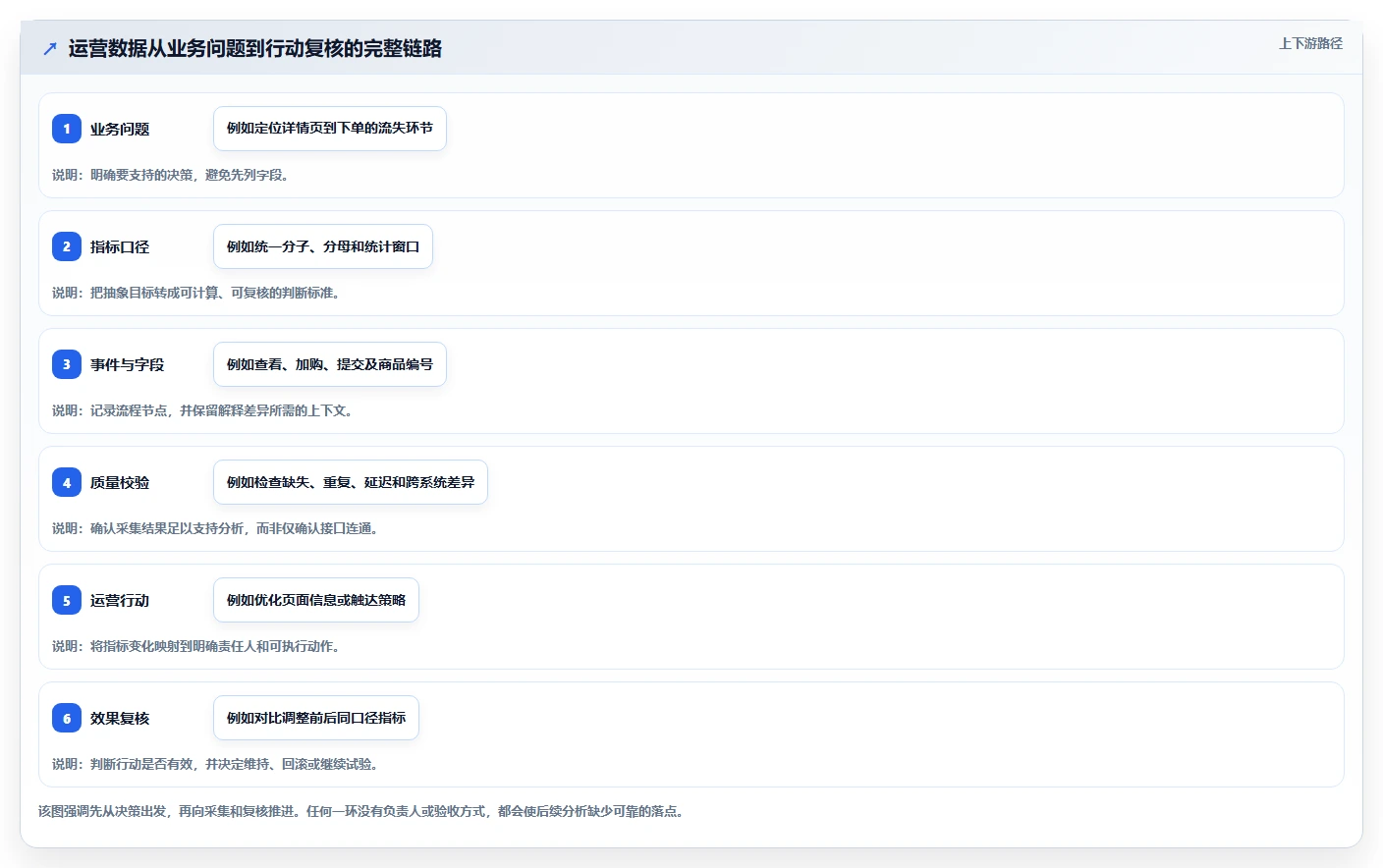The image size is (1383, 868).
Task: Click the 上下游路径 label at top right
Action: click(x=1310, y=43)
